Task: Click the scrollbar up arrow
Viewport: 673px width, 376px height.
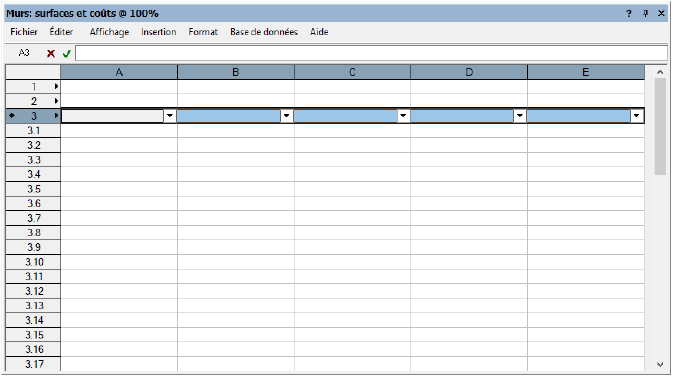Action: [660, 72]
